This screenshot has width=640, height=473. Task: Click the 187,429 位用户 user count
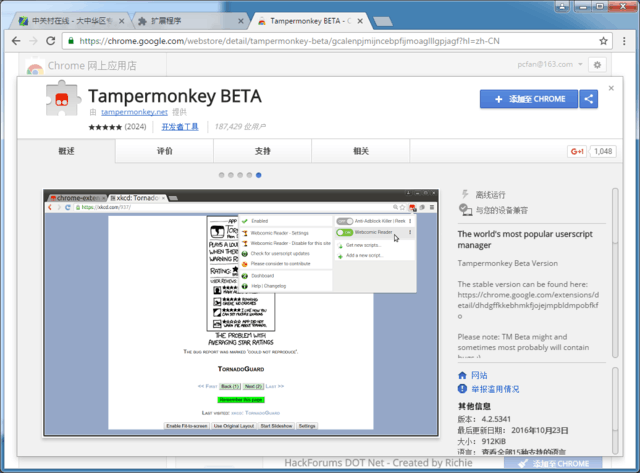click(x=240, y=127)
